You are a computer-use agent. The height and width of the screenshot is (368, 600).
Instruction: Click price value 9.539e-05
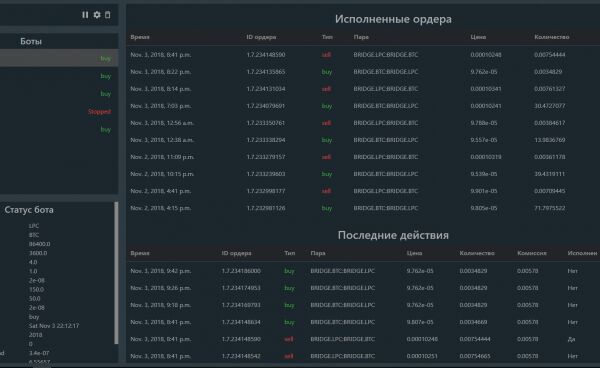click(x=484, y=174)
